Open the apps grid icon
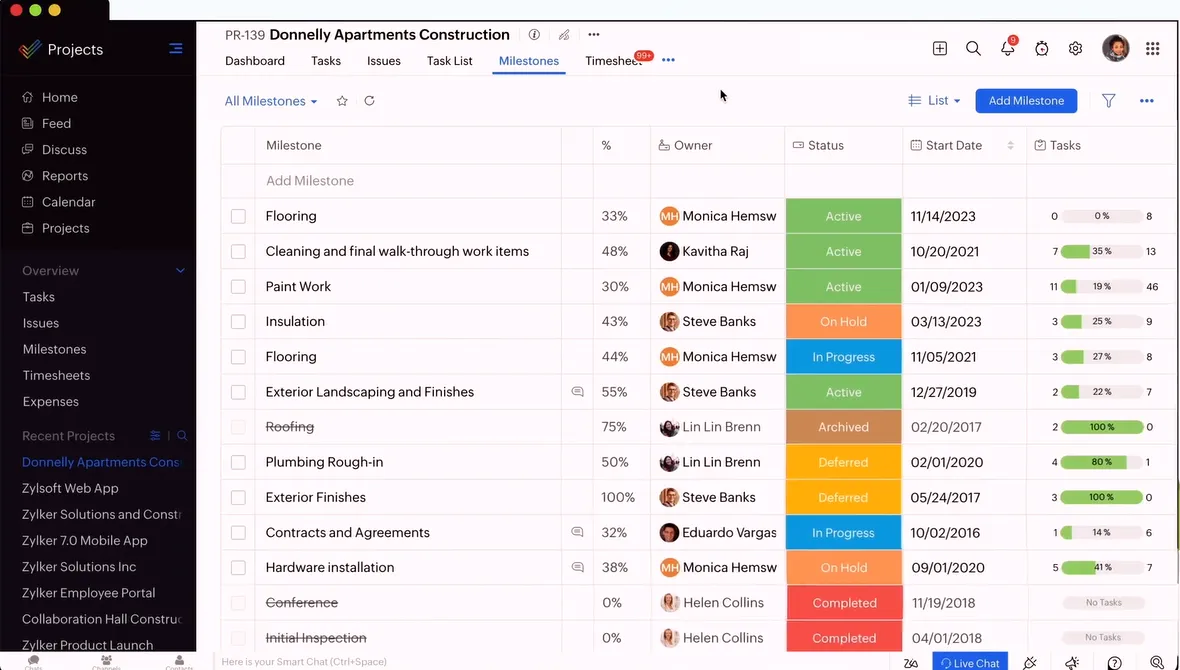The image size is (1180, 670). 1152,48
